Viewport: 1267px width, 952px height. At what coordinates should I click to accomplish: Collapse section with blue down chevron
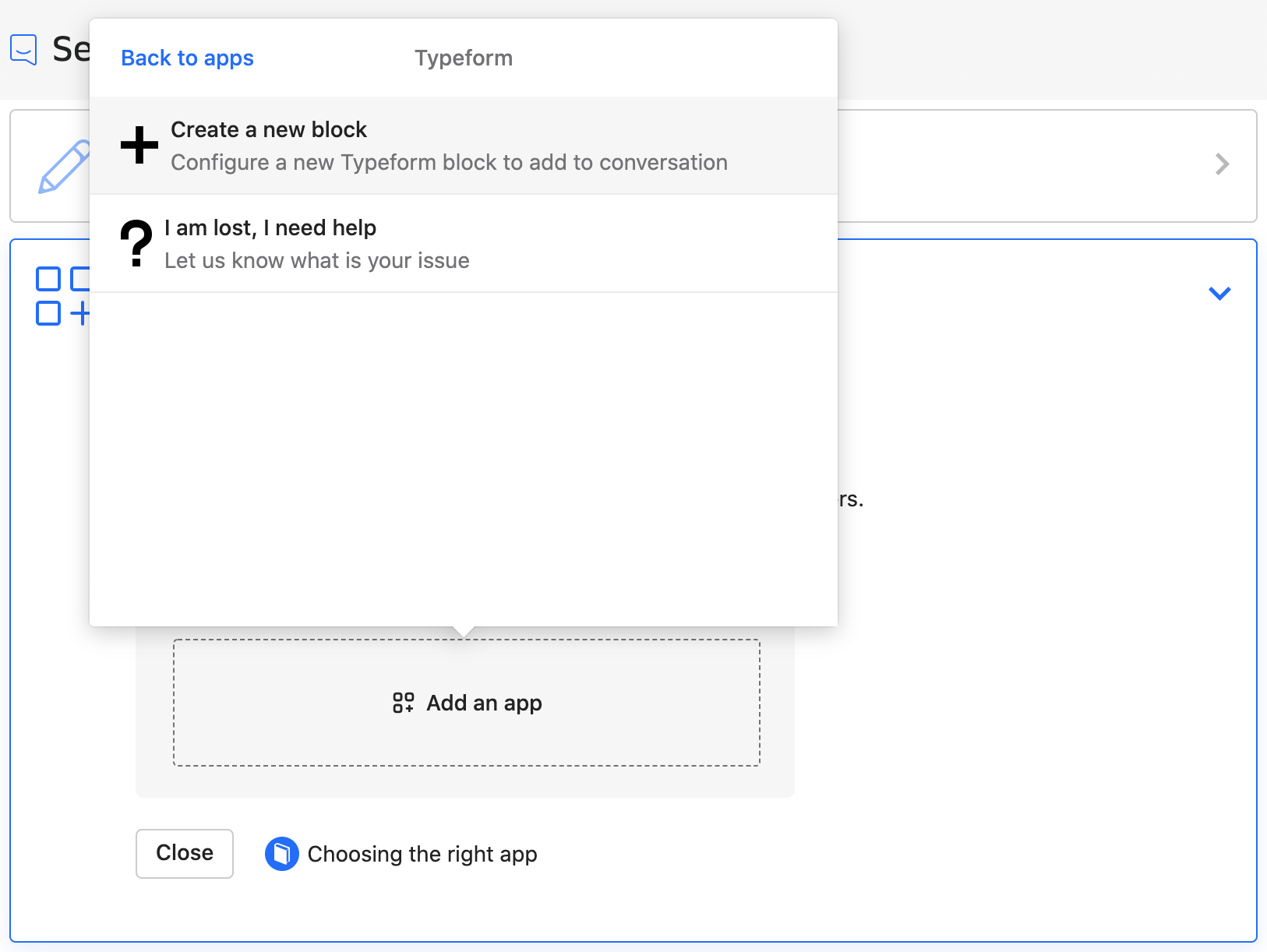(x=1219, y=293)
